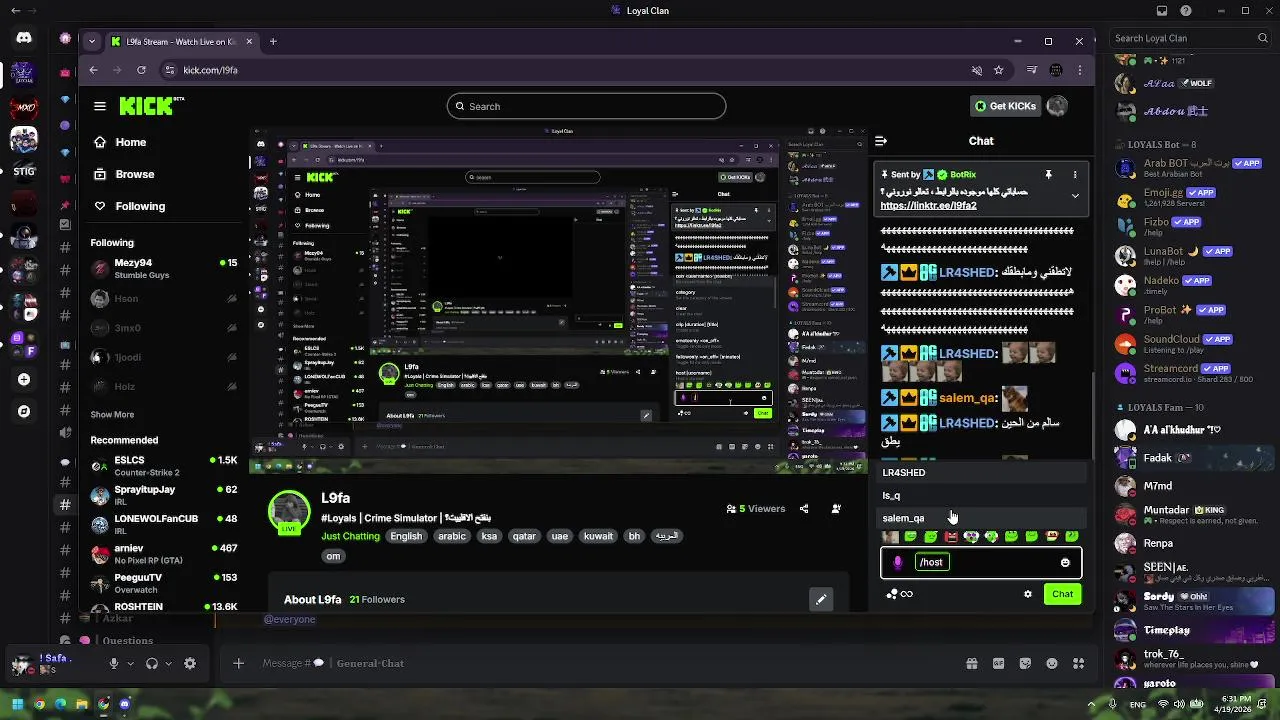Open Discord gift icon in message bar
The height and width of the screenshot is (720, 1280).
coord(971,663)
